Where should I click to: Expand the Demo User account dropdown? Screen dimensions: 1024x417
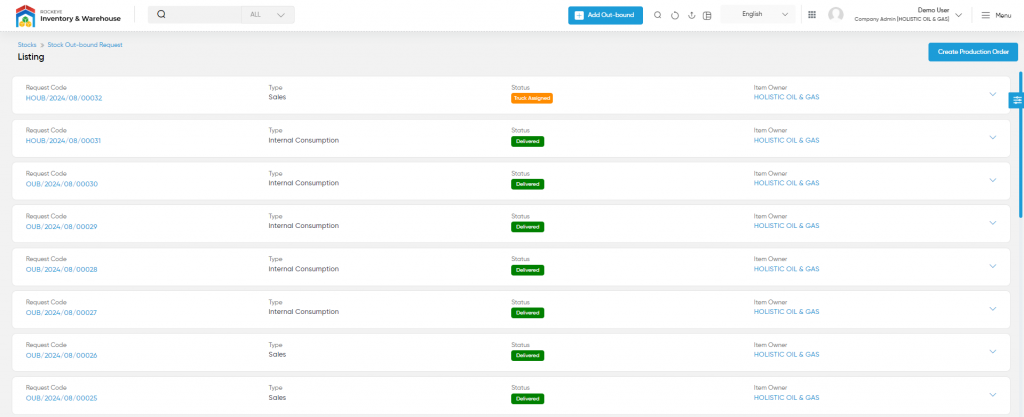(959, 15)
